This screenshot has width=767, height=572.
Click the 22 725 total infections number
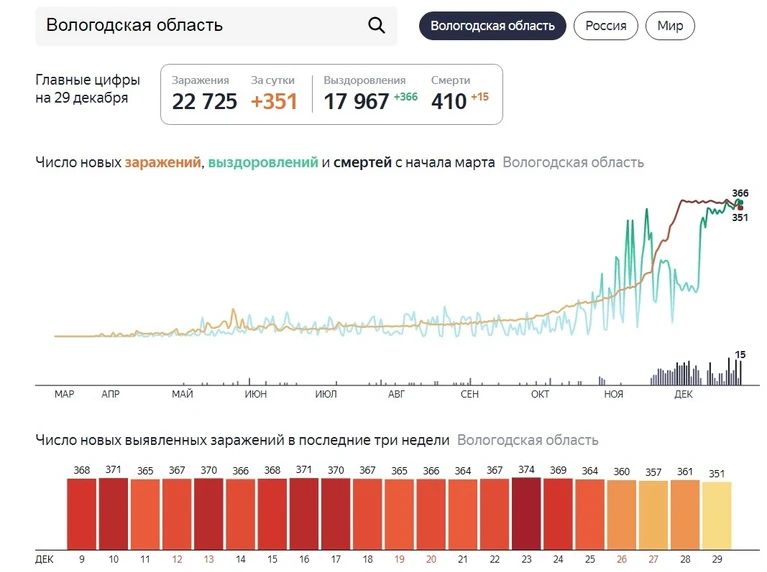[204, 101]
